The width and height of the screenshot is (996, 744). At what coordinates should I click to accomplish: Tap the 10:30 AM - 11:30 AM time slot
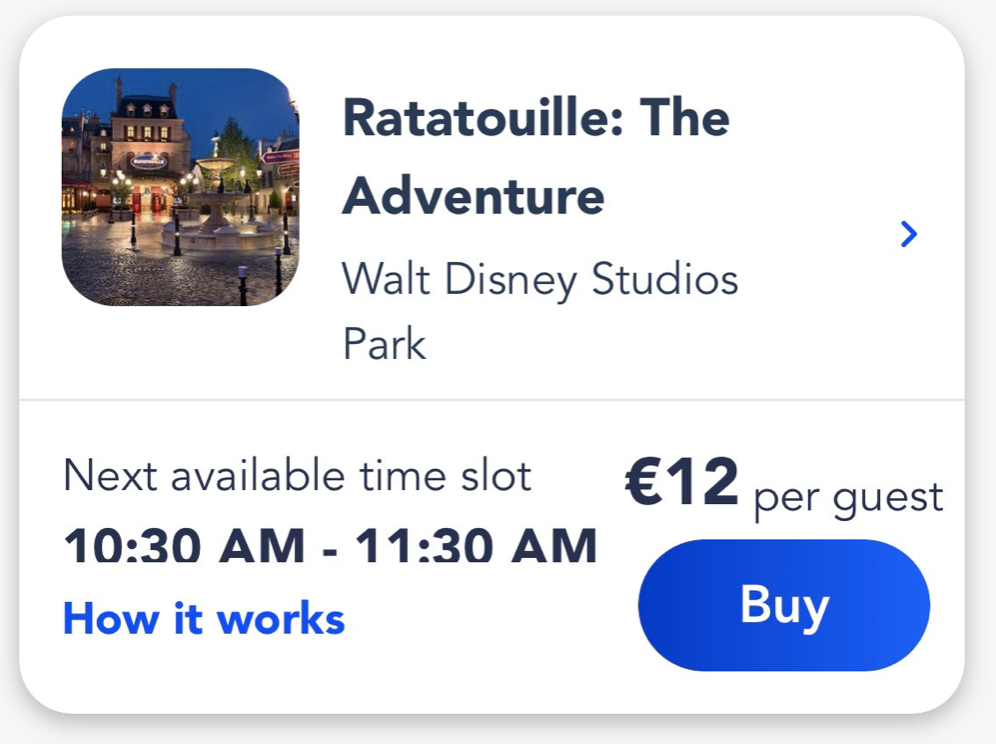(x=330, y=547)
